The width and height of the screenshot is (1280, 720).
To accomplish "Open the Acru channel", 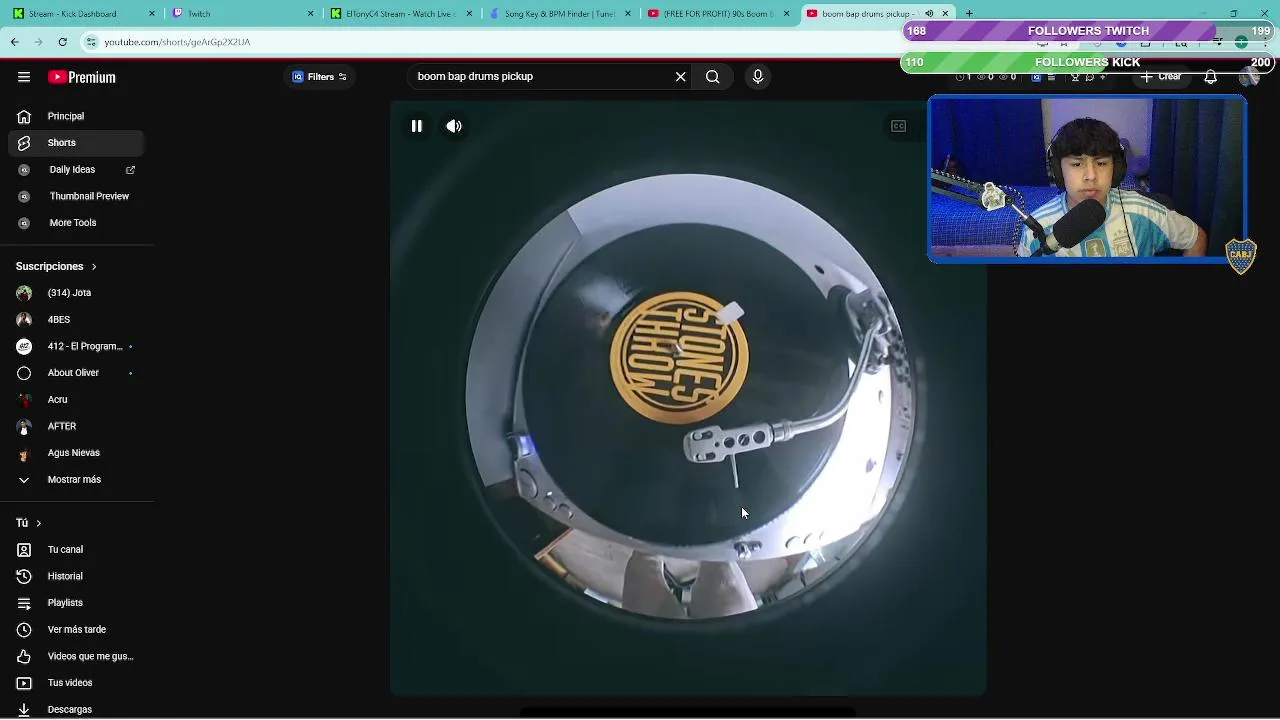I will tap(76, 400).
